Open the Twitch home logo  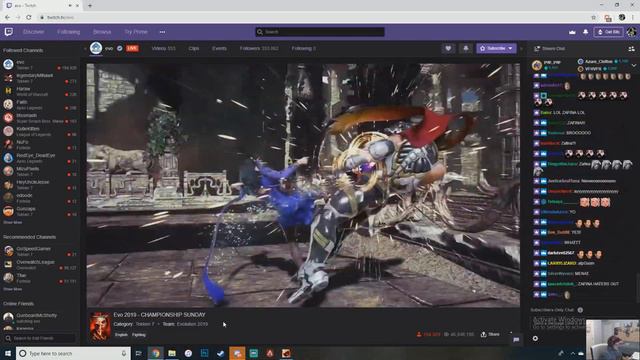9,31
